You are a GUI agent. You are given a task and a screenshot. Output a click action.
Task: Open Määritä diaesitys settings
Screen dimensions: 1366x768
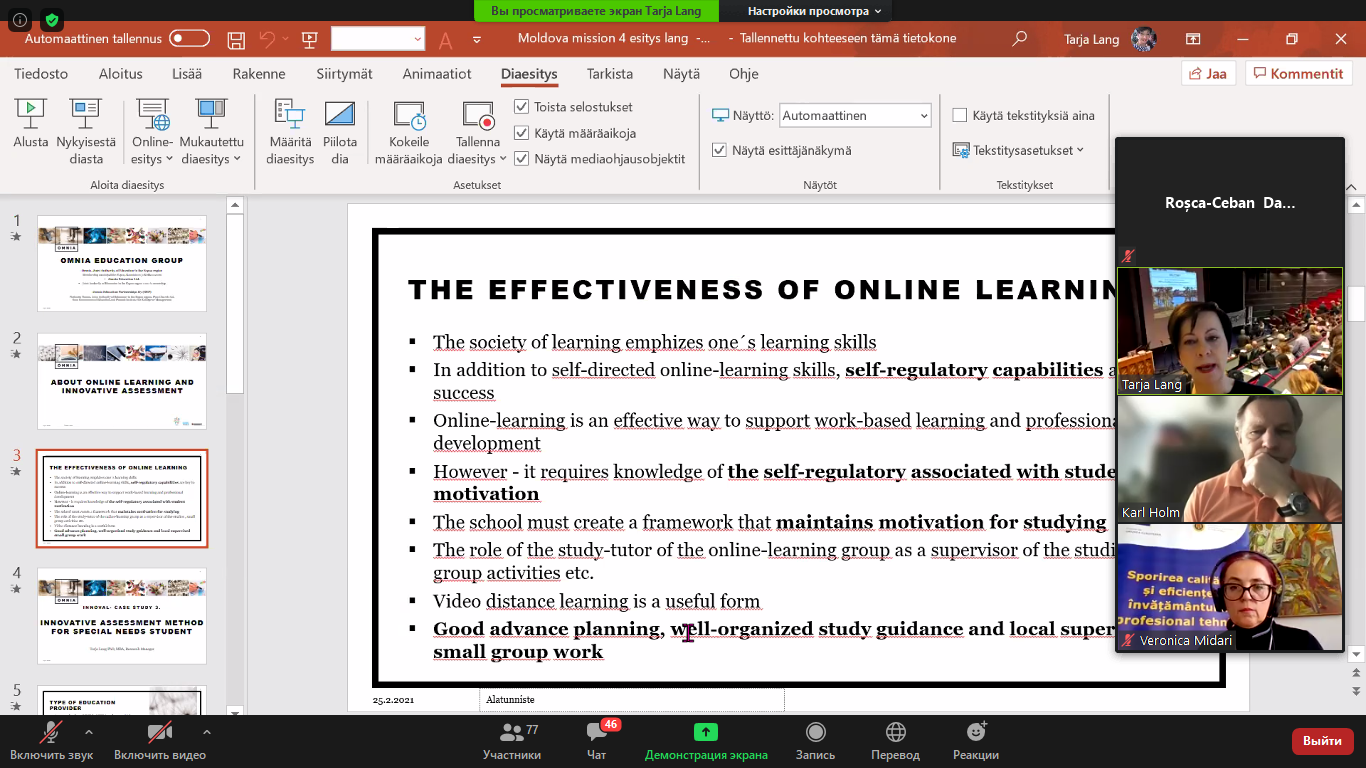pos(289,115)
